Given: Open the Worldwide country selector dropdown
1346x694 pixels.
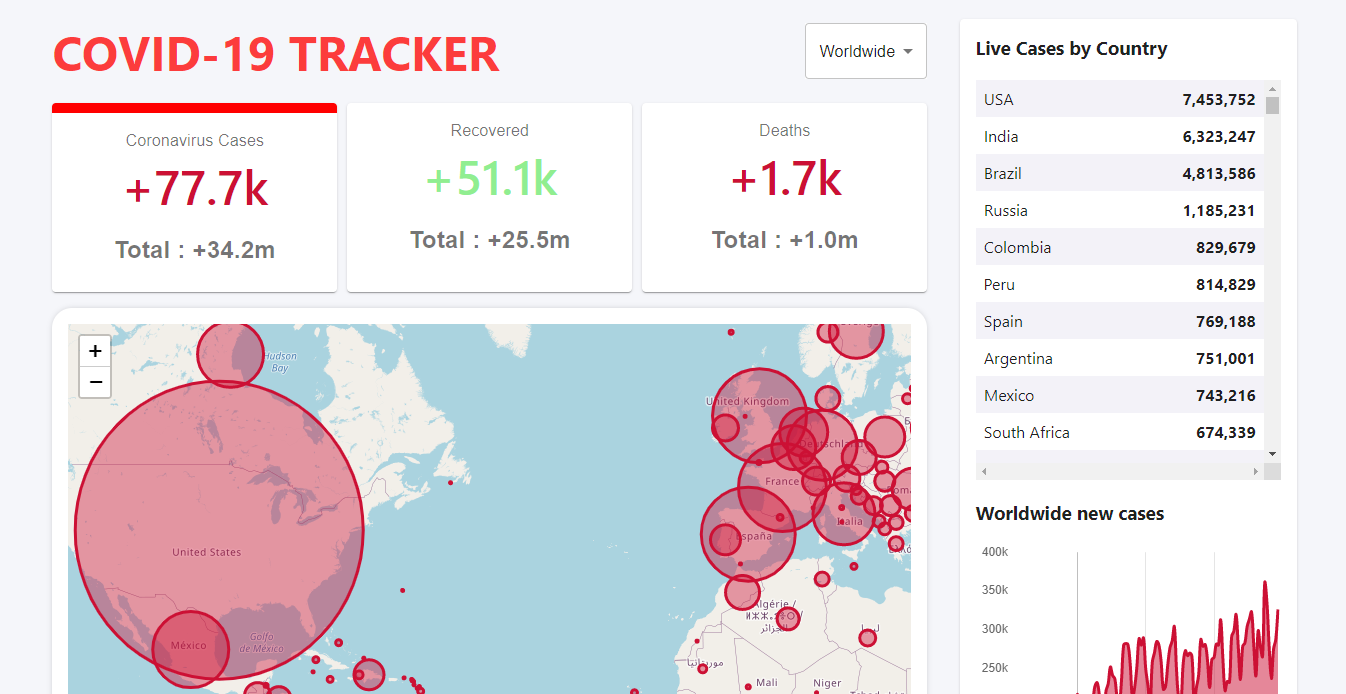Looking at the screenshot, I should [865, 50].
